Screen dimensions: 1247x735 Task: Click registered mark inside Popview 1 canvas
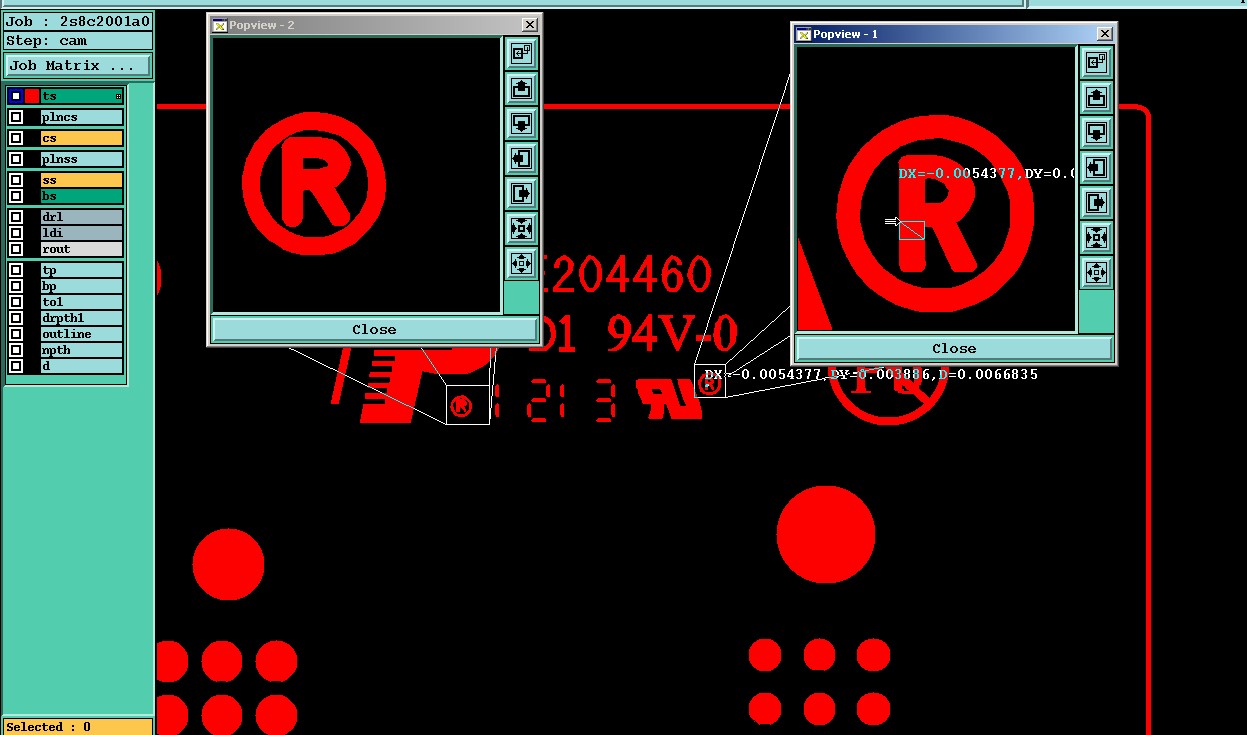pos(934,214)
